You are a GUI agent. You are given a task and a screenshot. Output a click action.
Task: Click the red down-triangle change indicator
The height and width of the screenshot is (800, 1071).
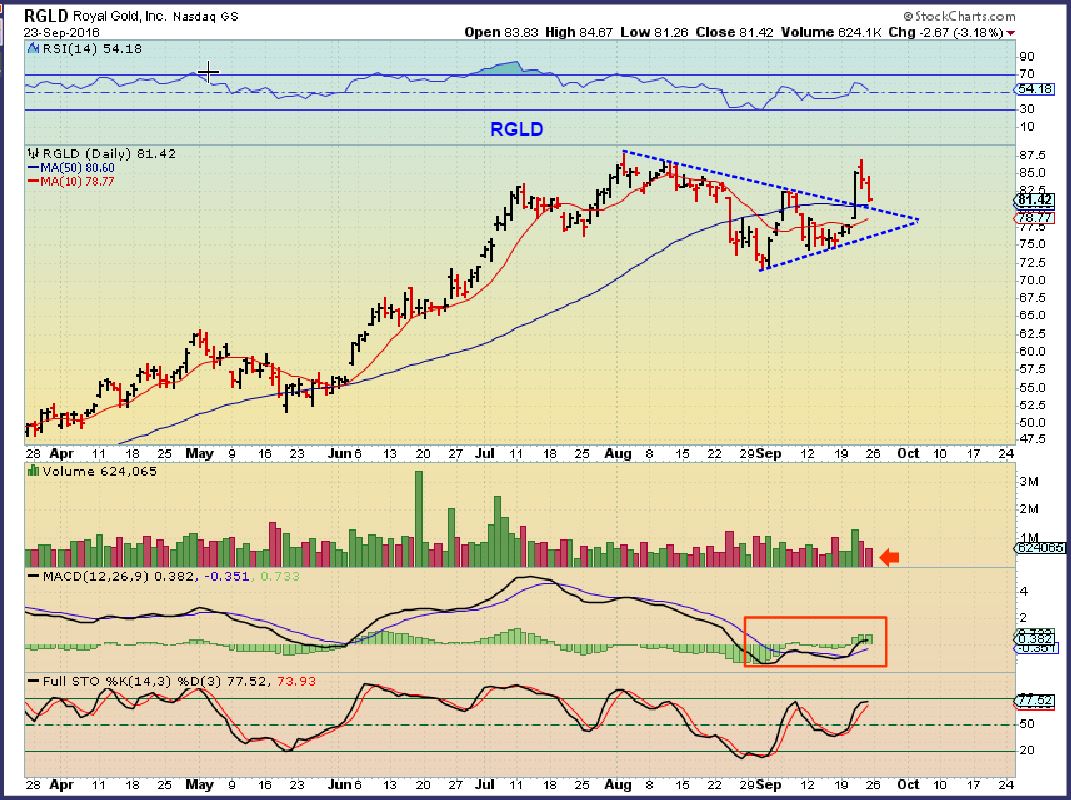click(x=1011, y=33)
